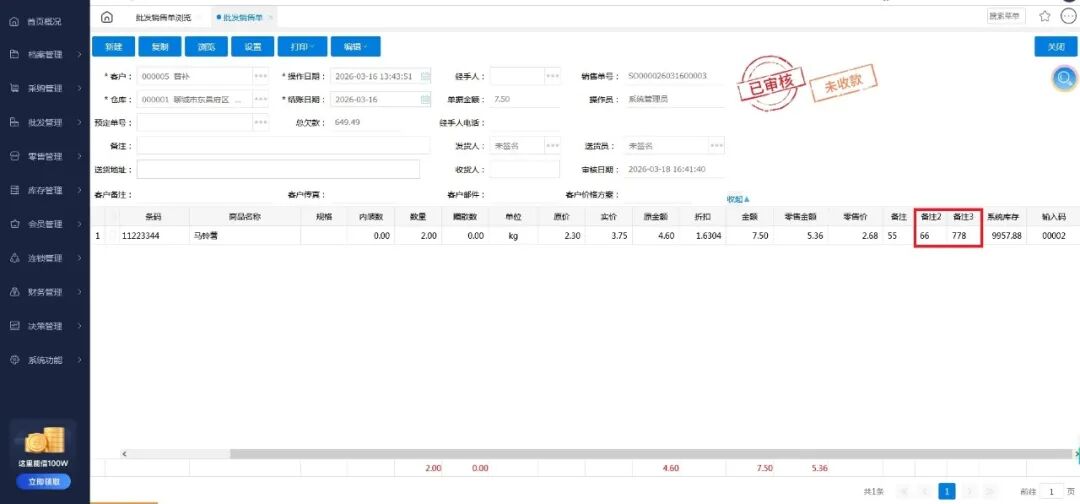
Task: Click the 立即领取 promo button
Action: click(x=44, y=481)
